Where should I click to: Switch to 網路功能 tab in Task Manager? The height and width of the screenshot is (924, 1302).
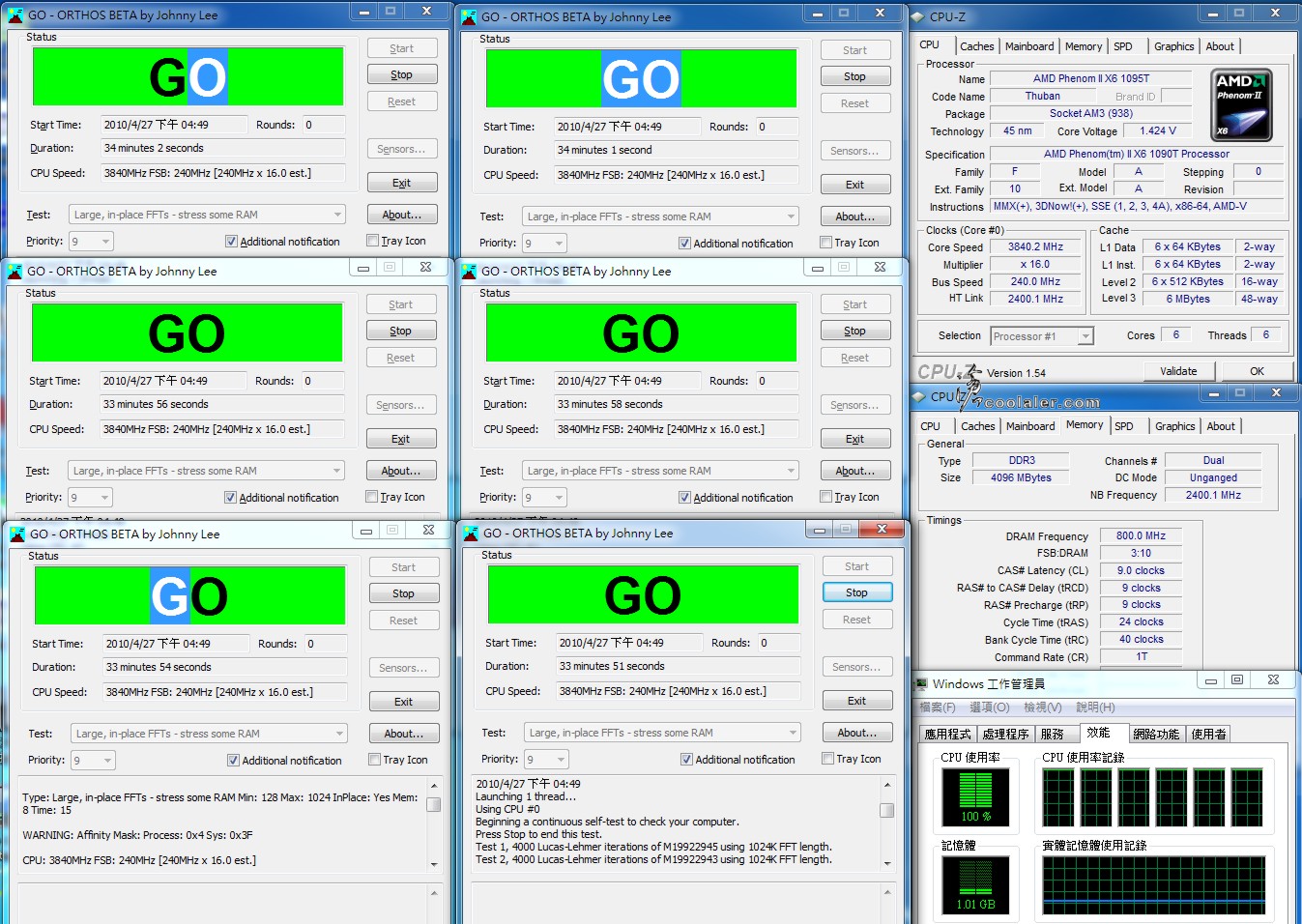point(1156,735)
